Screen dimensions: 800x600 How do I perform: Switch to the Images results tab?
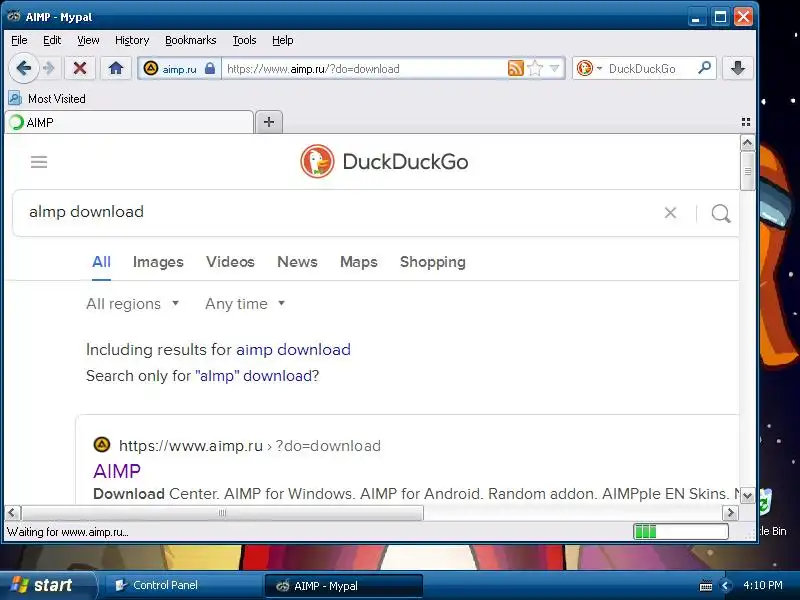pos(158,262)
